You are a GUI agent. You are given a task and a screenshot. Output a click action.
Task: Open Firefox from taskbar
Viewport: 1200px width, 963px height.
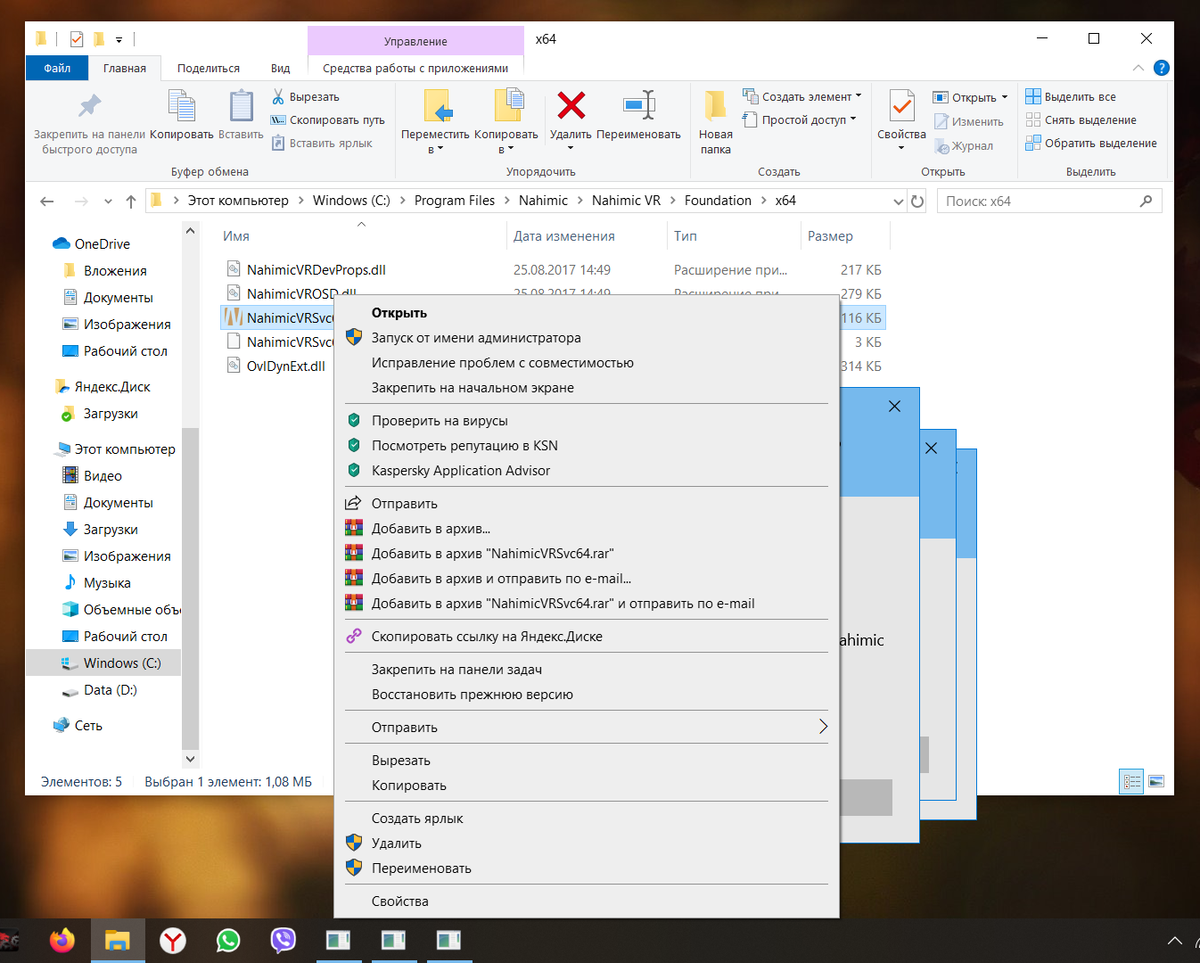[62, 940]
